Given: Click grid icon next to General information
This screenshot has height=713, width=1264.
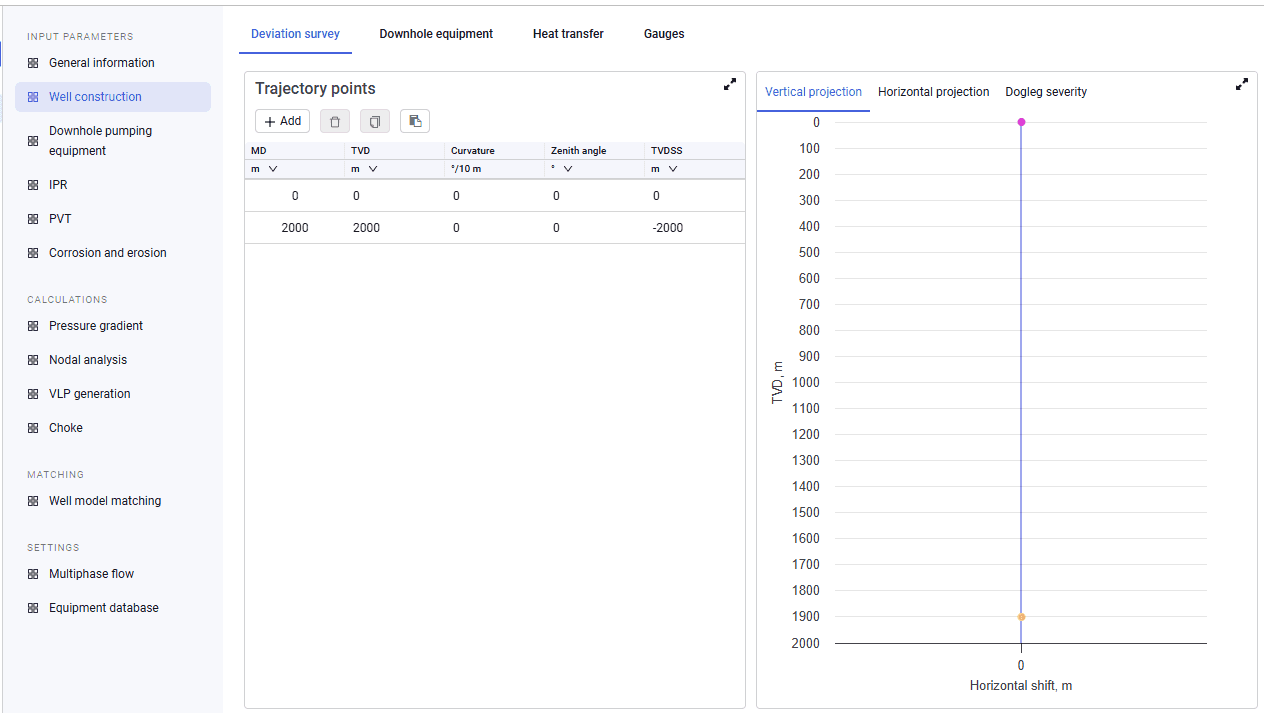Looking at the screenshot, I should point(33,63).
